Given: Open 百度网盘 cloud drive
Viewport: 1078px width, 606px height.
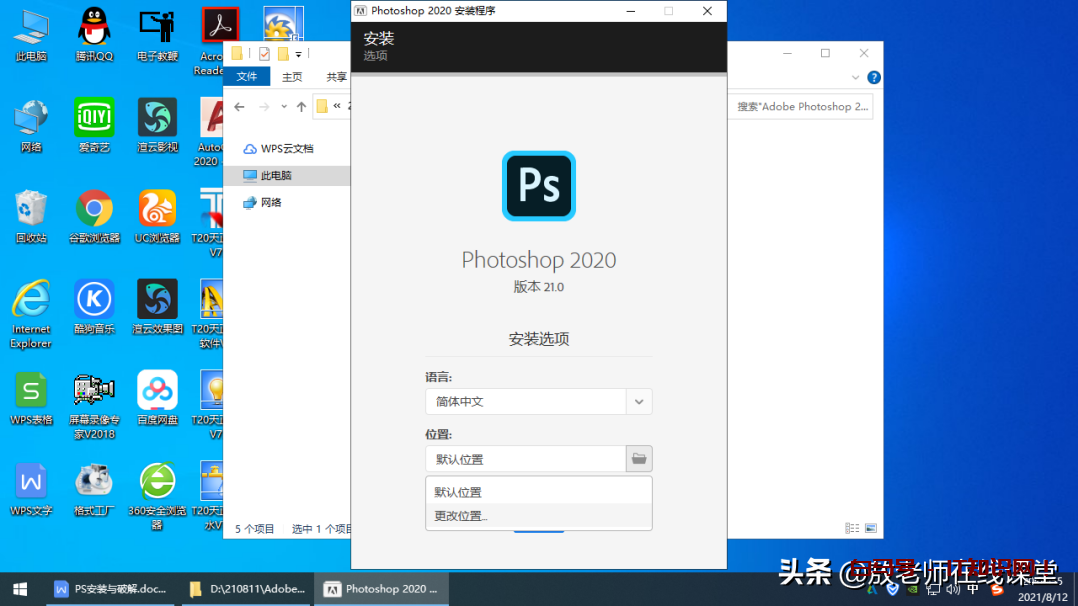Looking at the screenshot, I should [x=156, y=390].
